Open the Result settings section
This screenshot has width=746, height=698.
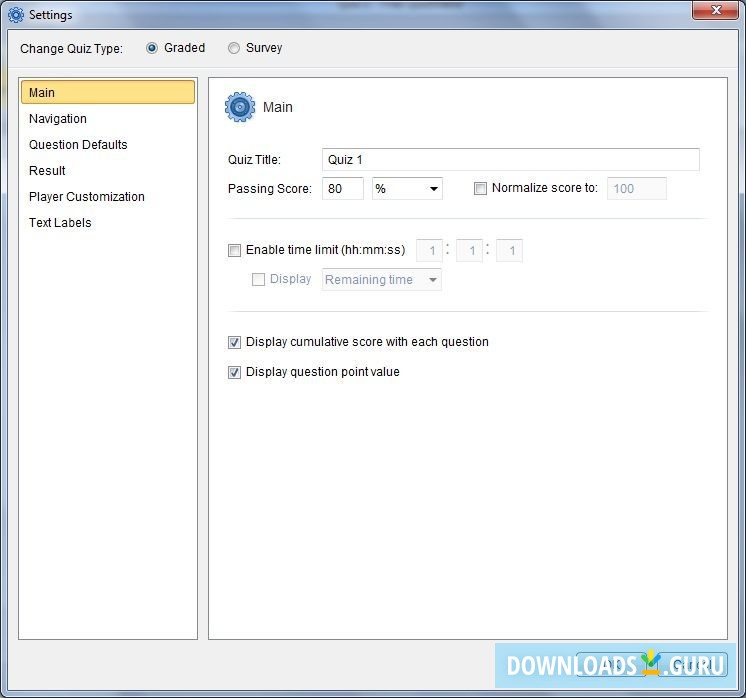pos(108,170)
